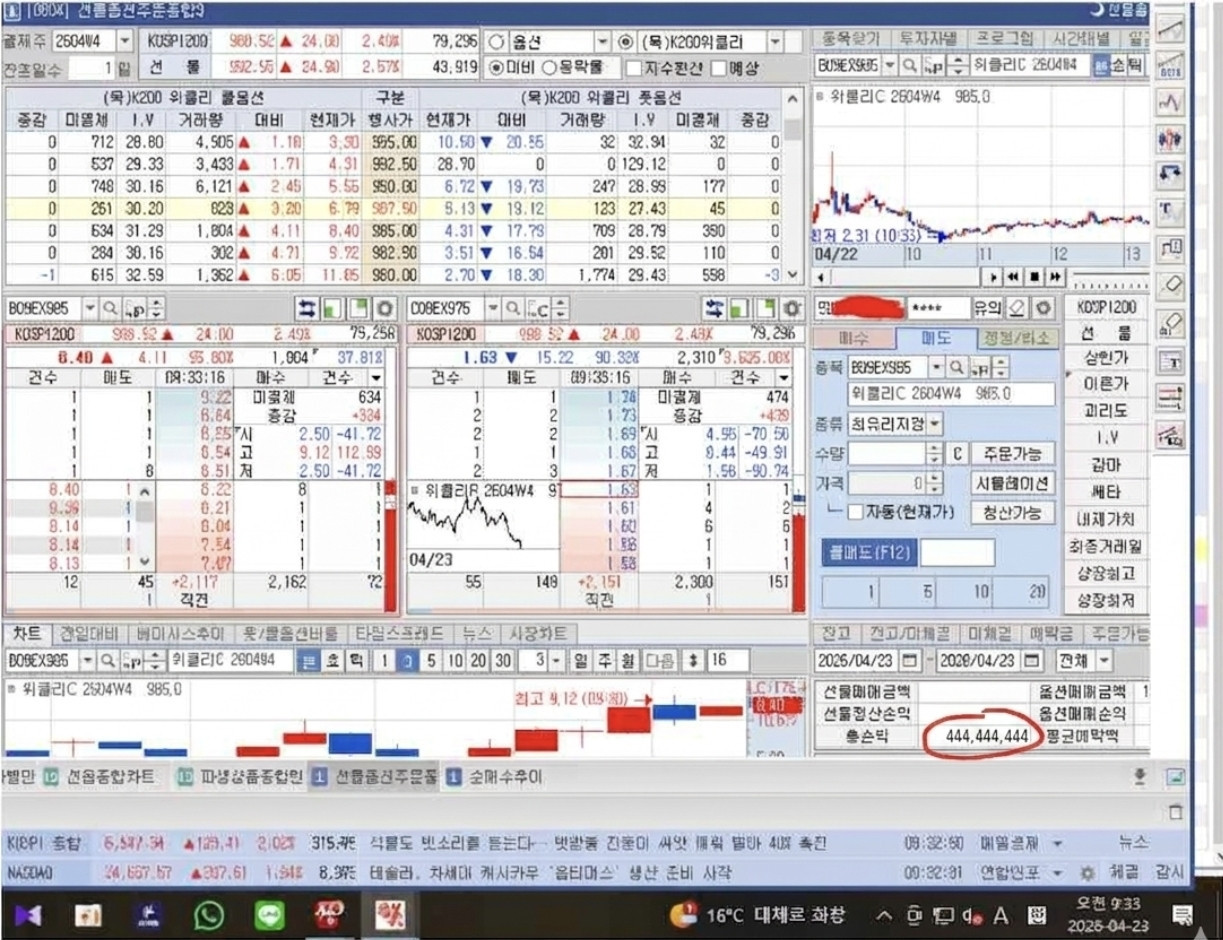
Task: Open the 전일대비 tab
Action: (90, 633)
